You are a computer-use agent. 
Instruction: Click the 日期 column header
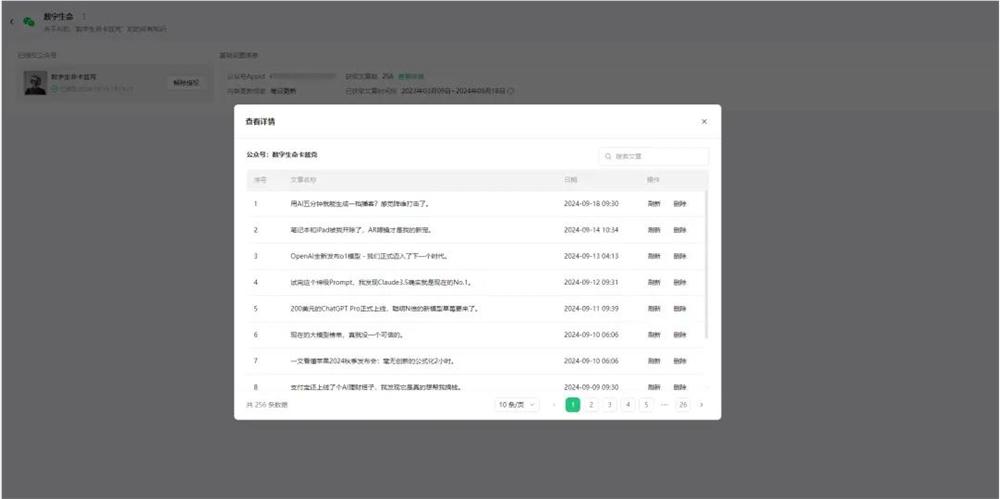click(x=570, y=180)
